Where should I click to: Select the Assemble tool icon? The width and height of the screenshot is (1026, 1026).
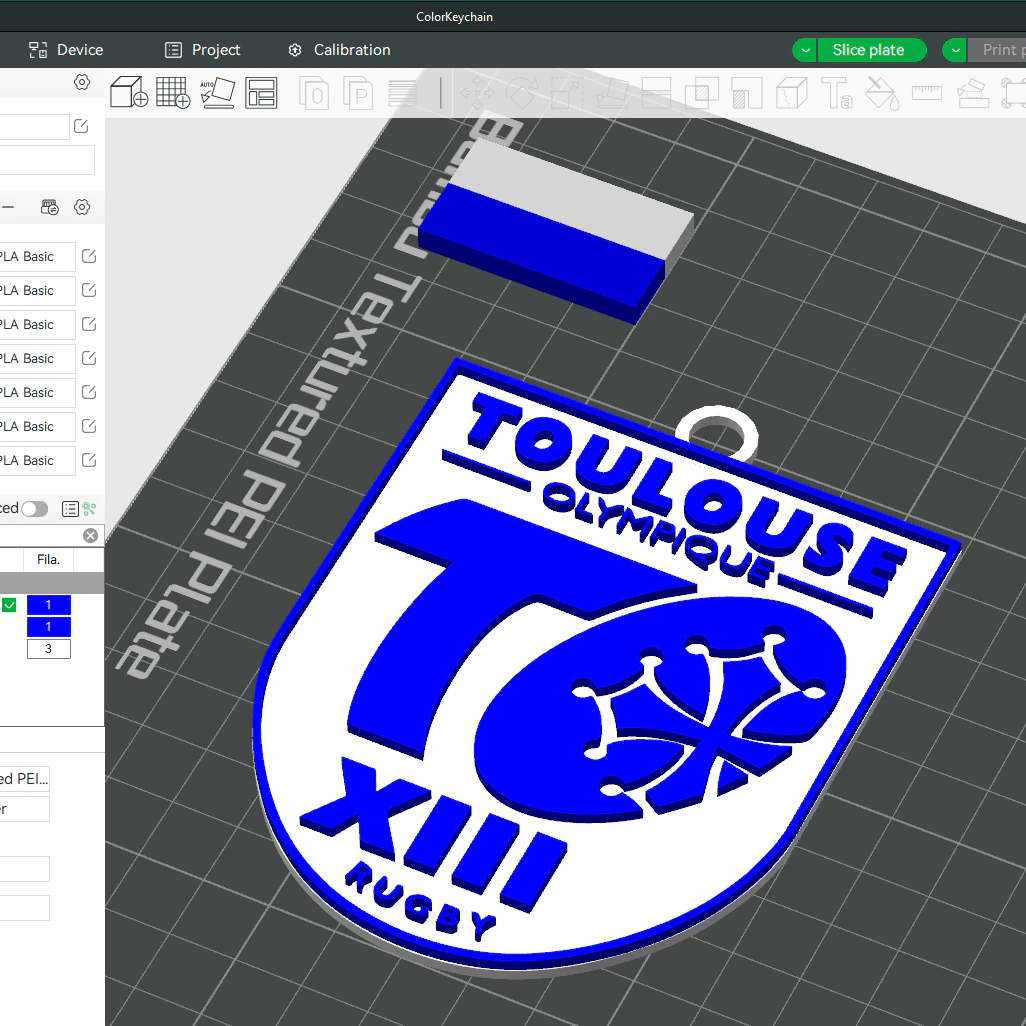click(x=972, y=93)
